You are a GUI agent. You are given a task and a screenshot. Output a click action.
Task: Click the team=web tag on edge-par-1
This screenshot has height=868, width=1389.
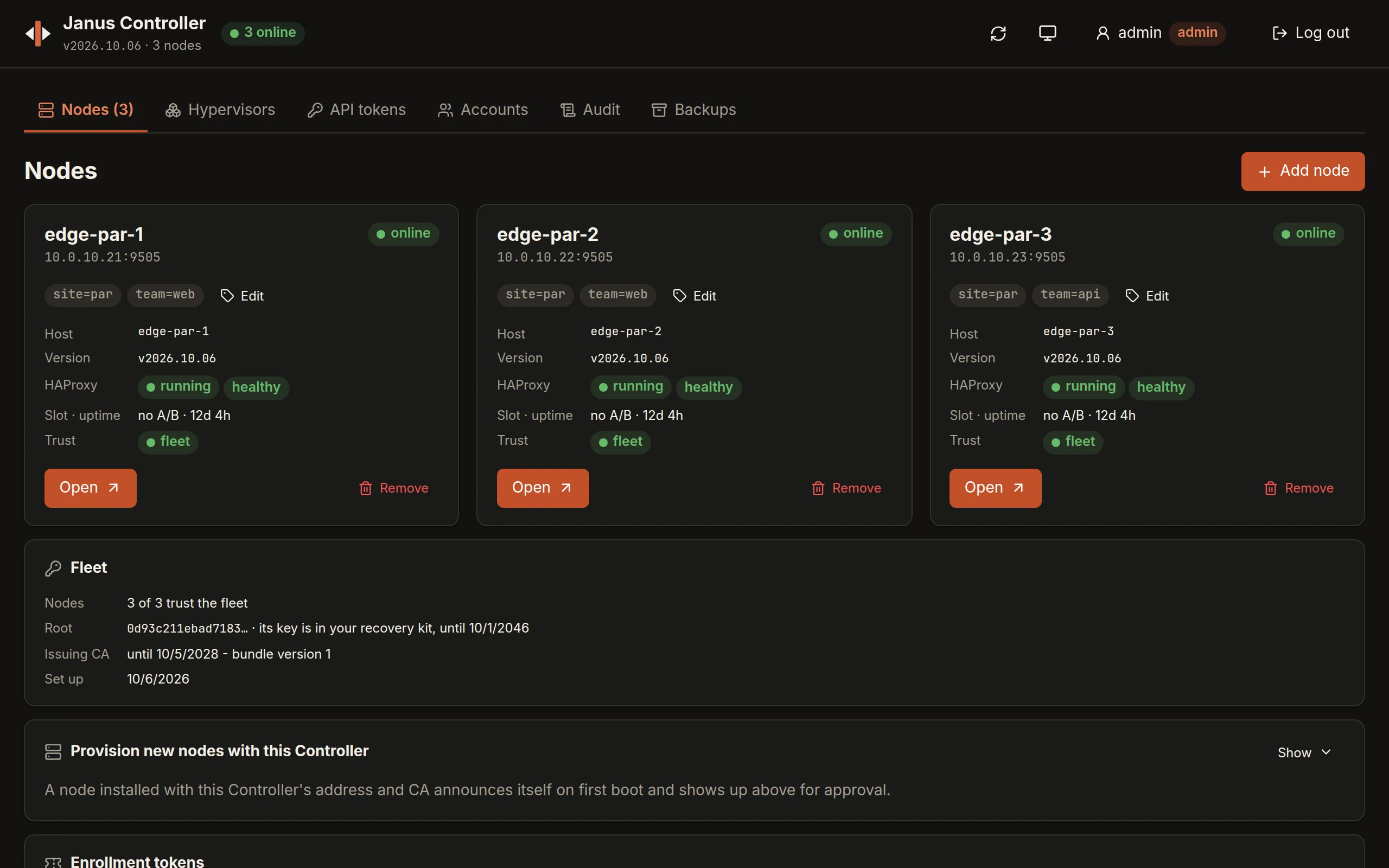(x=165, y=295)
